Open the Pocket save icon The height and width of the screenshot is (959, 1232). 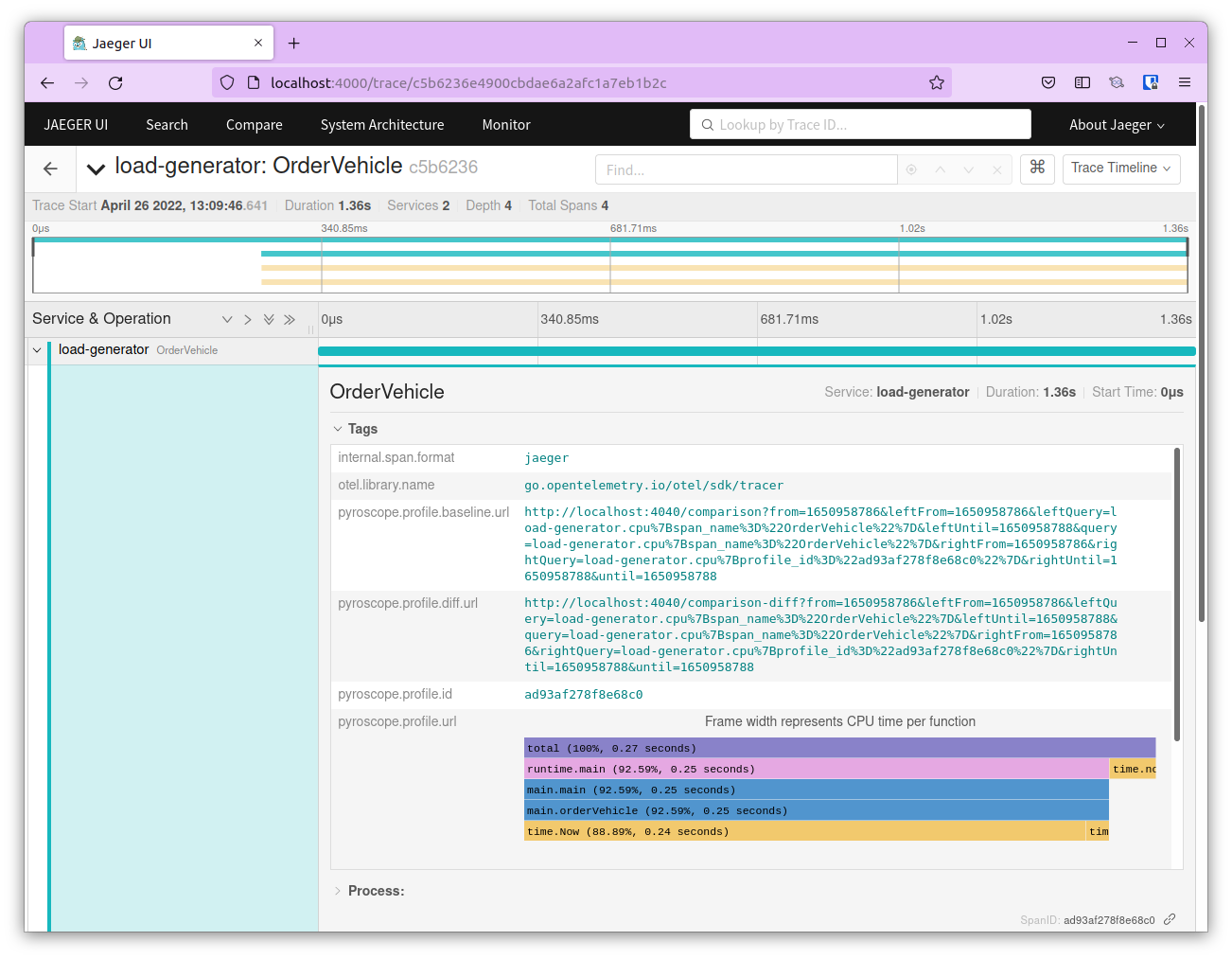1048,83
